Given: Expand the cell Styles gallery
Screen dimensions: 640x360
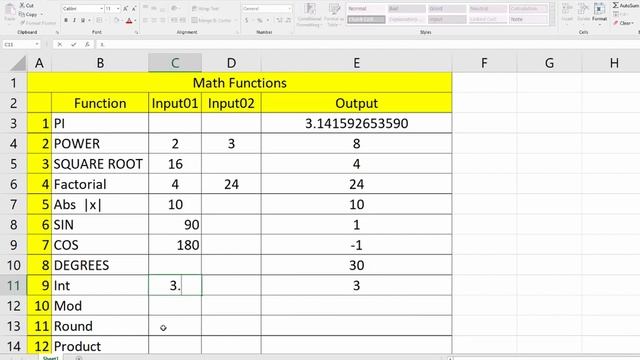Looking at the screenshot, I should click(x=552, y=23).
